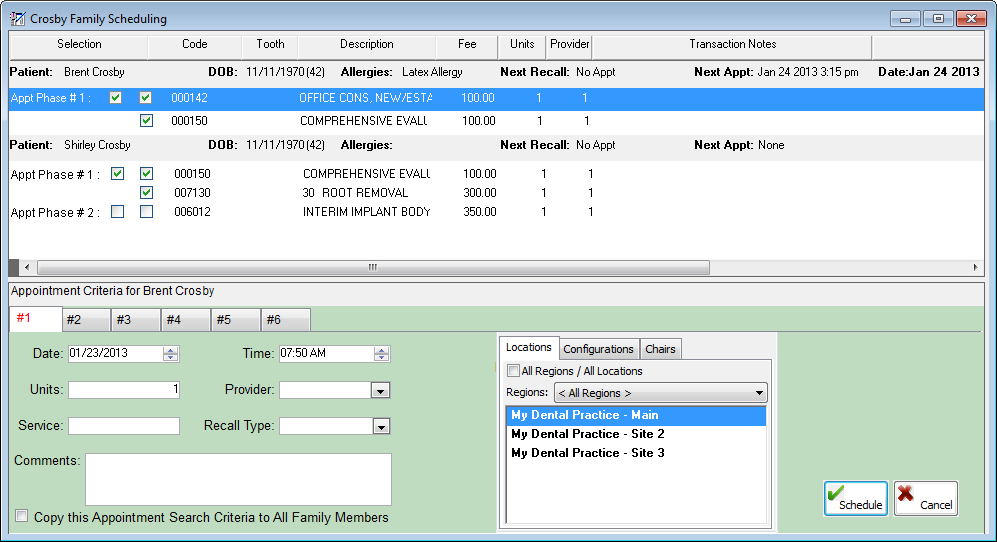
Task: Click the 350.00 fee value
Action: click(479, 212)
